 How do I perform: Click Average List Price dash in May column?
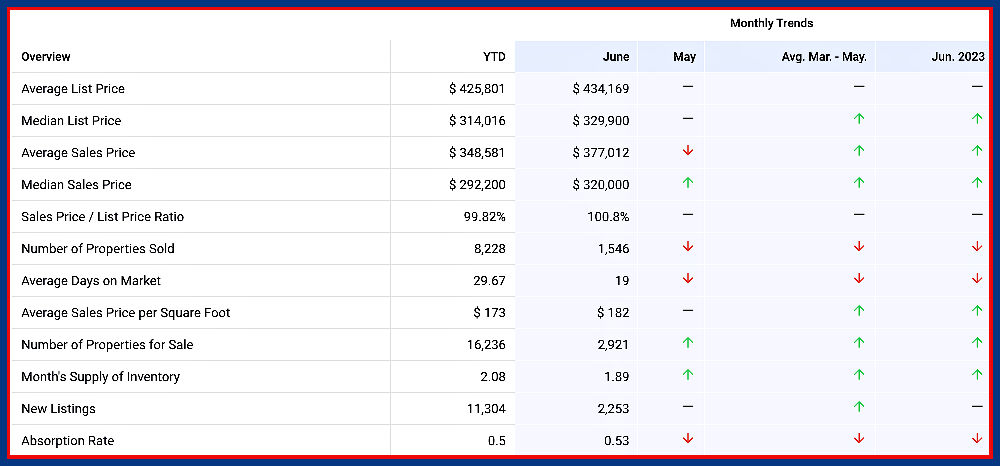[687, 87]
